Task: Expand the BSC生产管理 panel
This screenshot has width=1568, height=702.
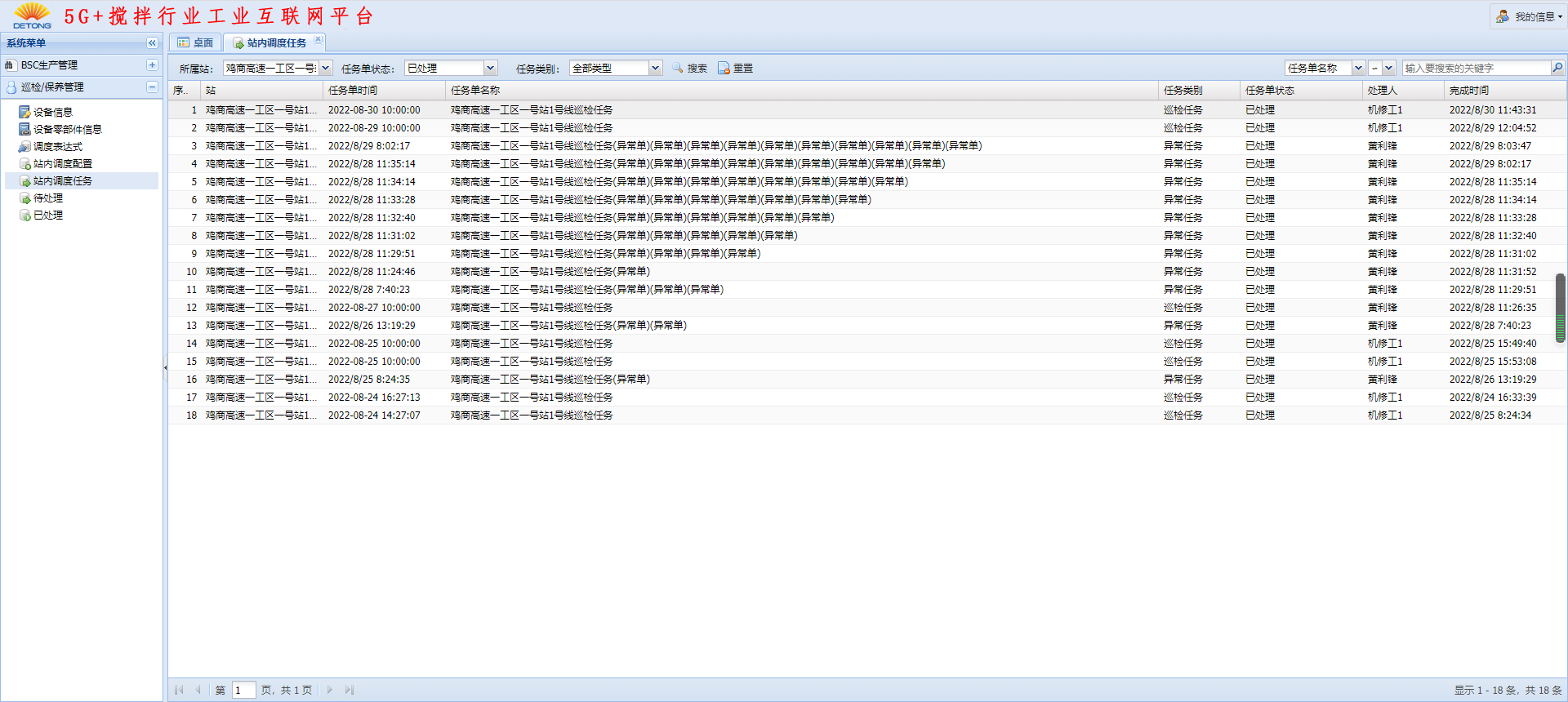Action: click(x=152, y=65)
